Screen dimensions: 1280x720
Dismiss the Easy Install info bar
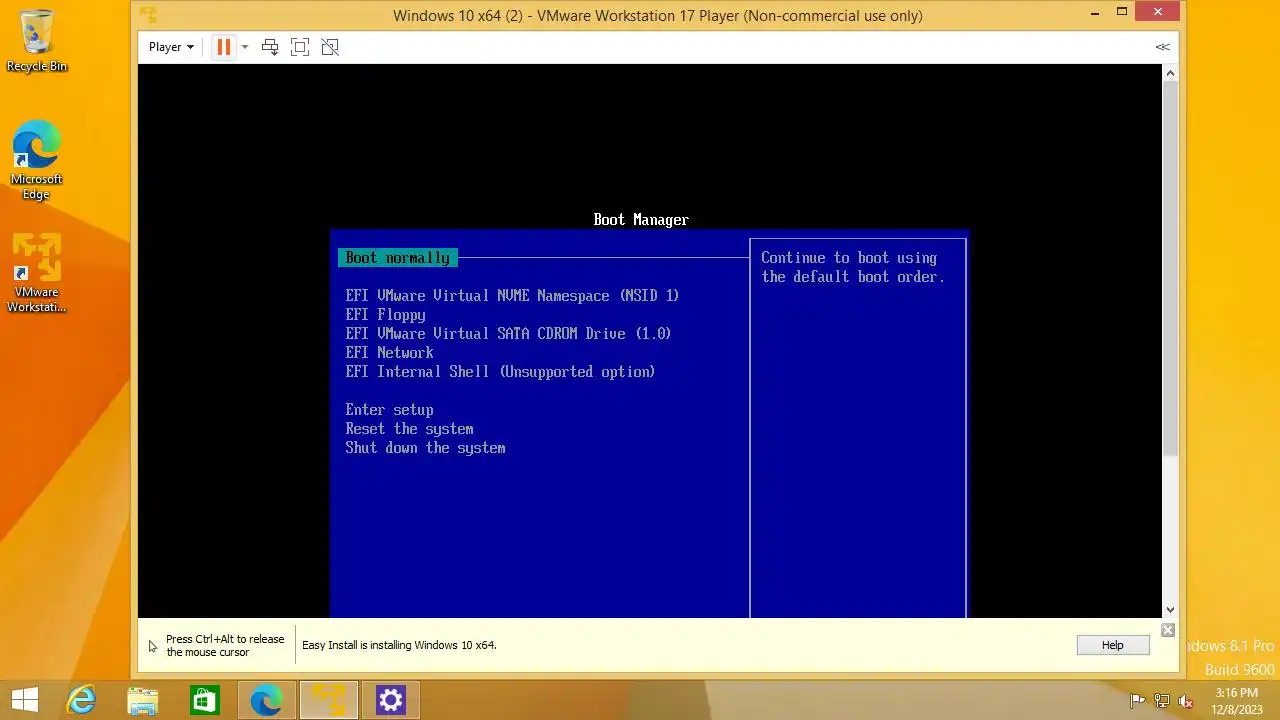[x=1168, y=630]
